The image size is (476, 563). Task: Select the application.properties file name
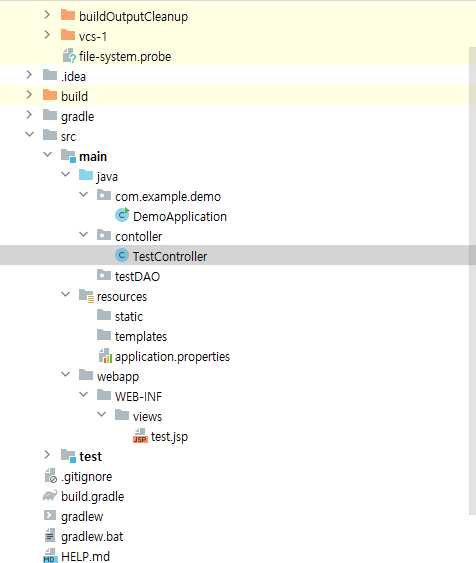[x=172, y=357]
